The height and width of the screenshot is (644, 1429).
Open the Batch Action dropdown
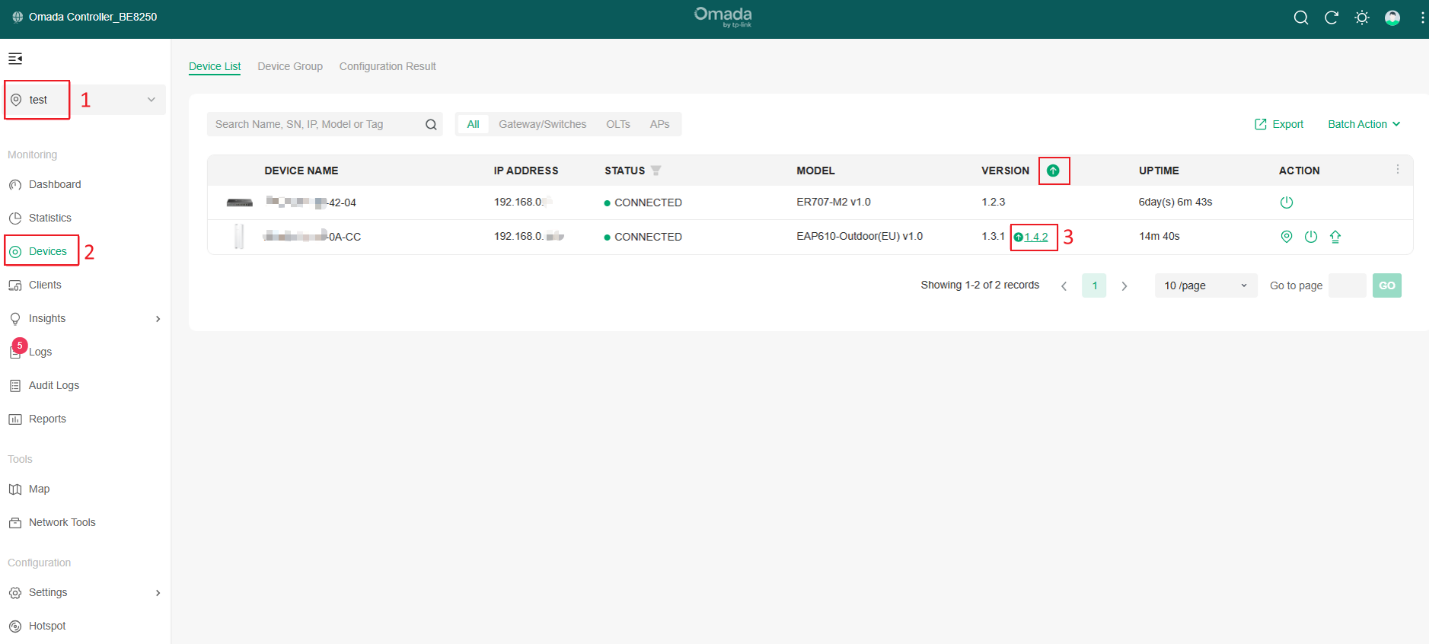(x=1363, y=124)
